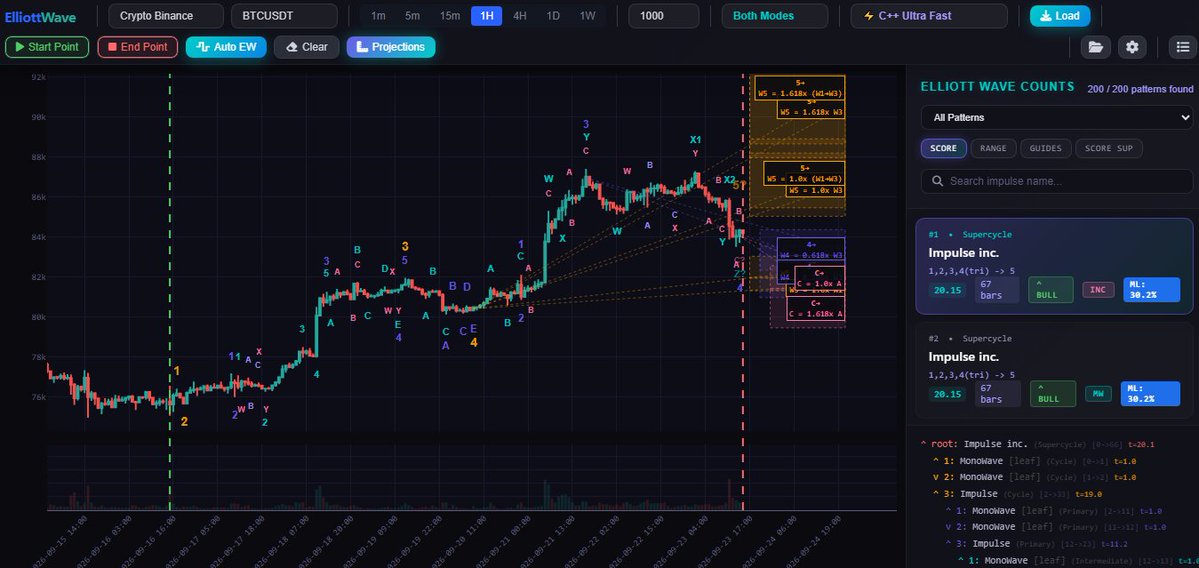
Task: Click the W4 = 0.618x W3 projection label
Action: pos(811,249)
